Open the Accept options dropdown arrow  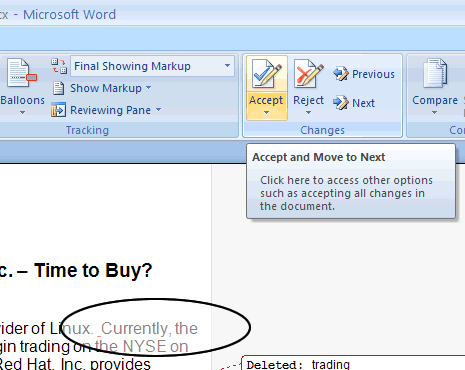pyautogui.click(x=266, y=113)
